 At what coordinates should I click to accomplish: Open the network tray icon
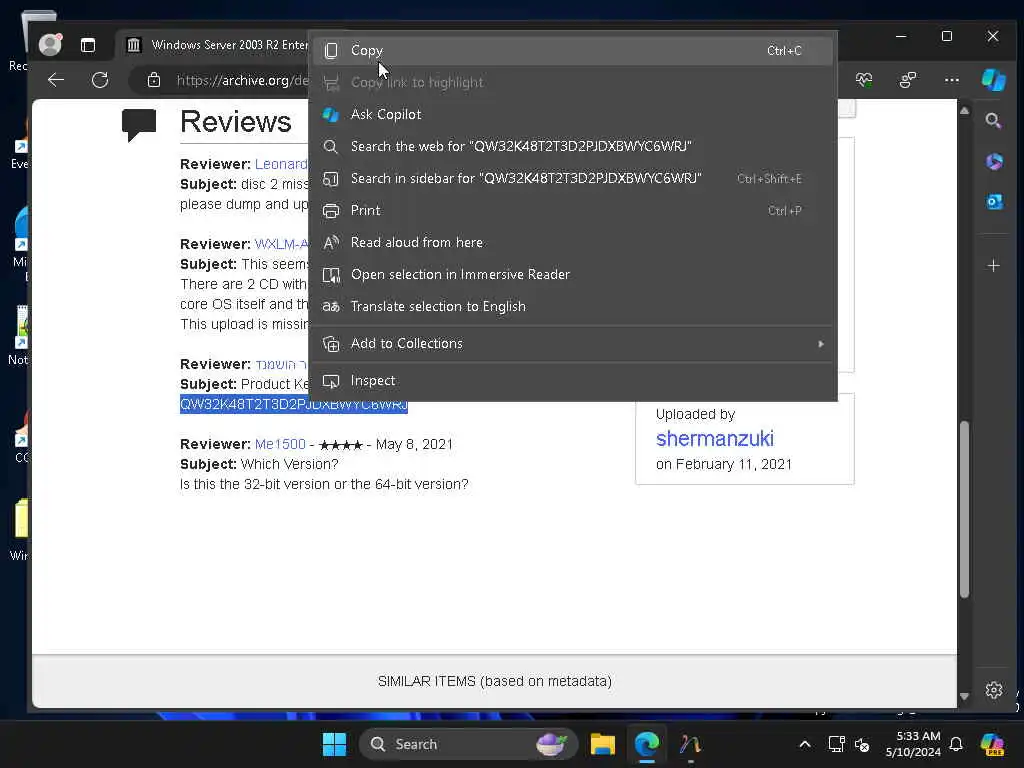[836, 744]
